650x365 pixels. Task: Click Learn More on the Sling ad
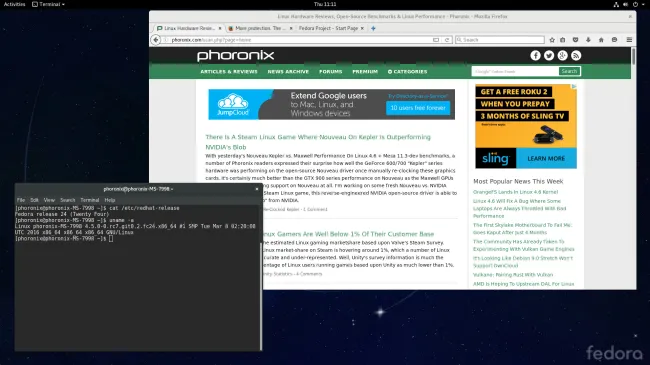click(x=546, y=158)
